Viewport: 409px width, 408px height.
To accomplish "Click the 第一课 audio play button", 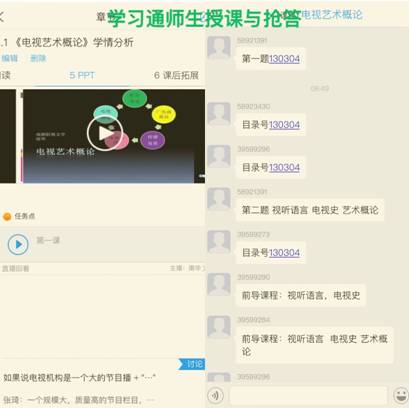I will click(18, 244).
